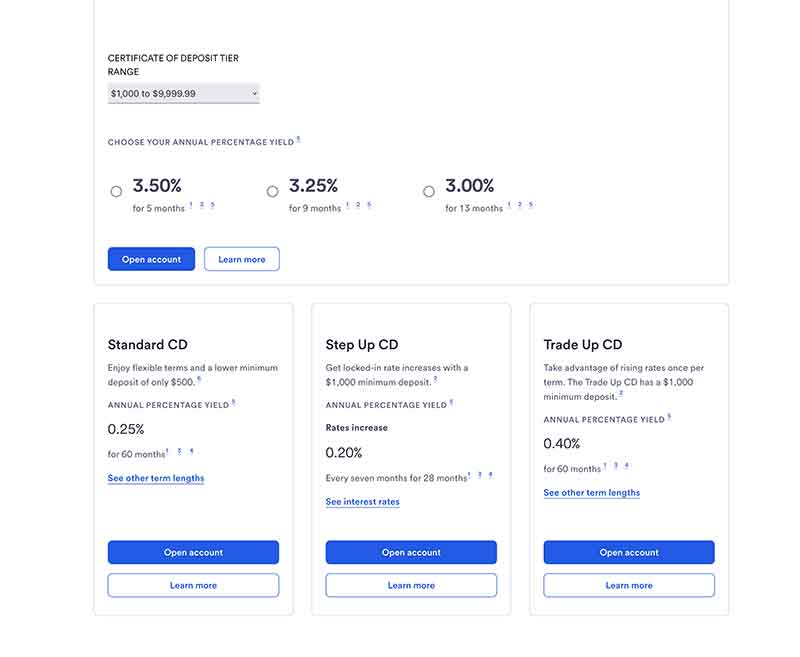Open footnote after Trade Up CD minimum deposit text

point(621,394)
